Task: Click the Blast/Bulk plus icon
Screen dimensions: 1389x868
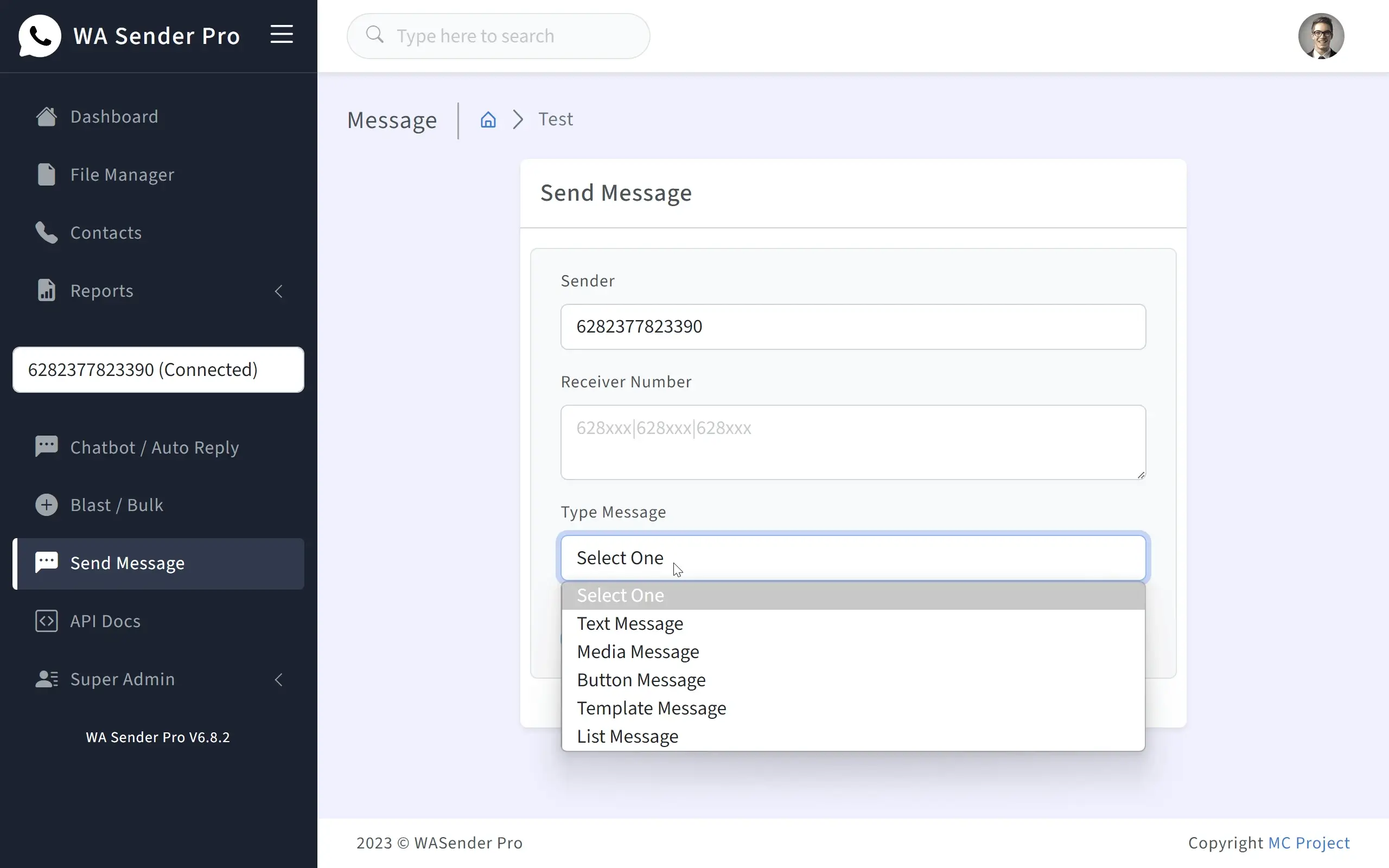Action: (47, 505)
